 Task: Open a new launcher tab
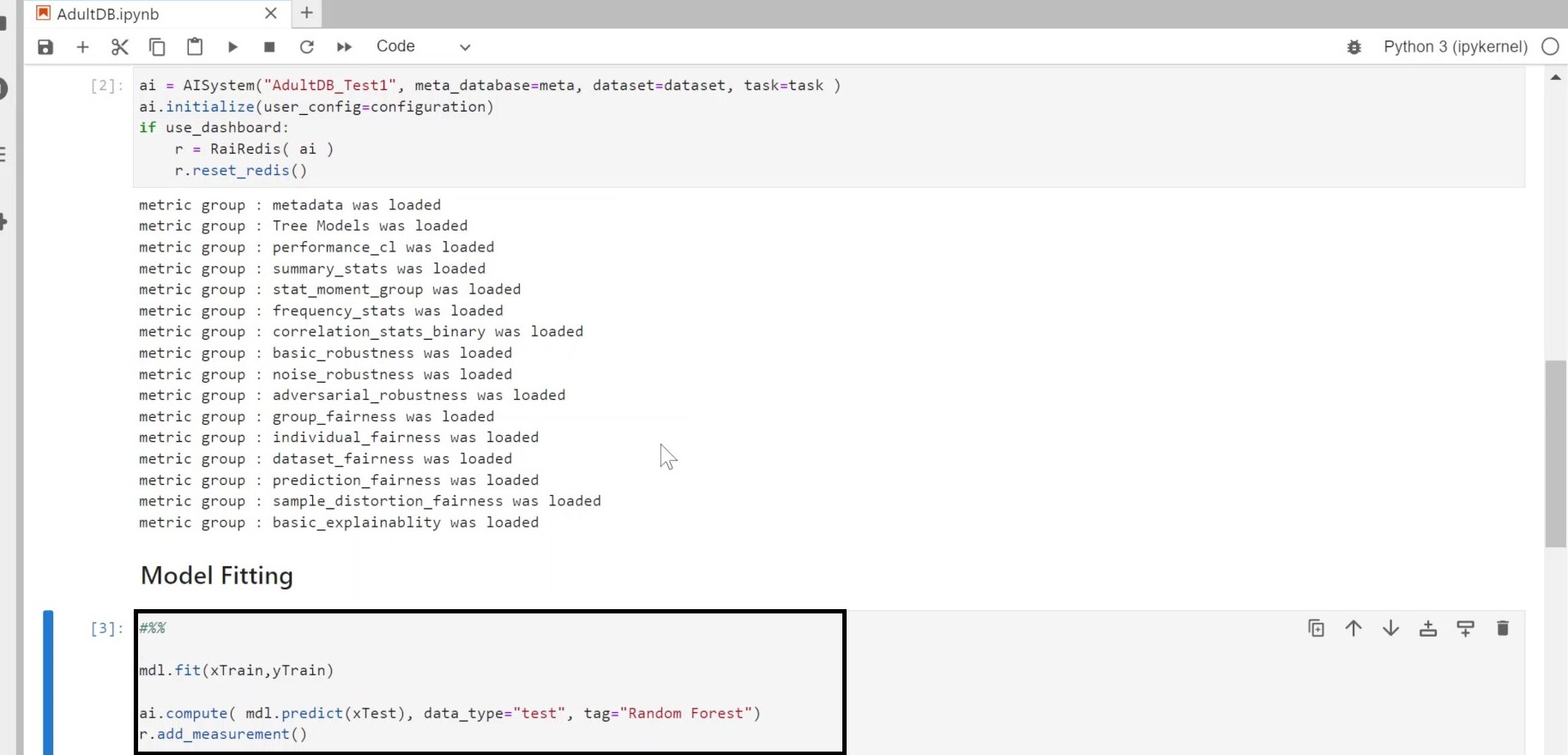(306, 13)
